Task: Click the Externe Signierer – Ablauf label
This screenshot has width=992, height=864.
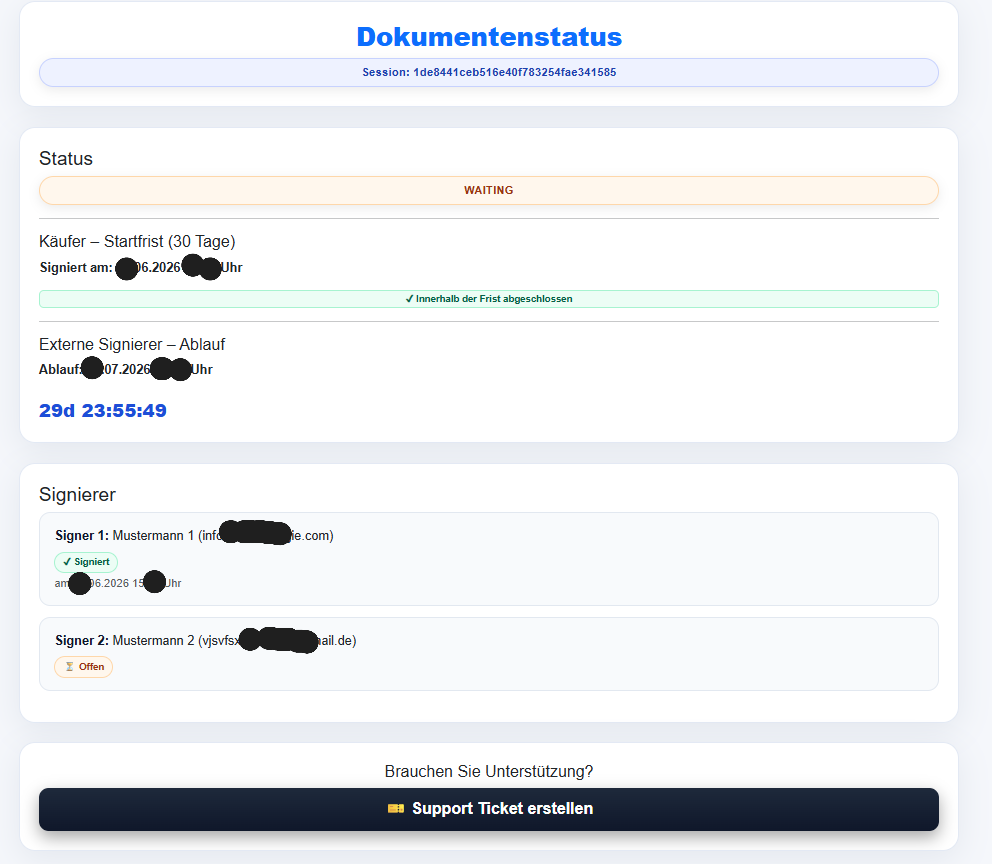Action: [132, 345]
